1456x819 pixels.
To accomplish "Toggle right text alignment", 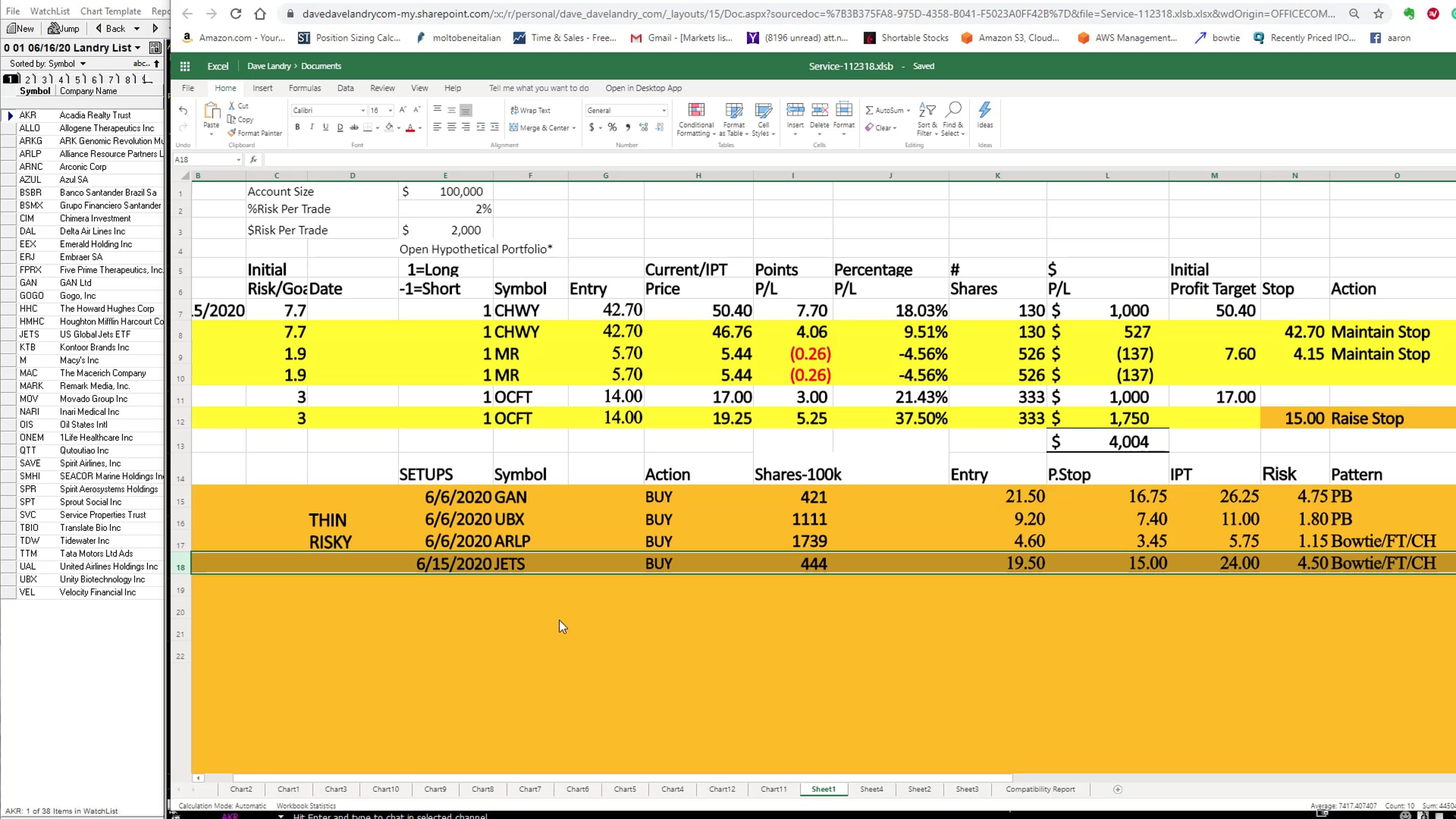I will point(466,127).
